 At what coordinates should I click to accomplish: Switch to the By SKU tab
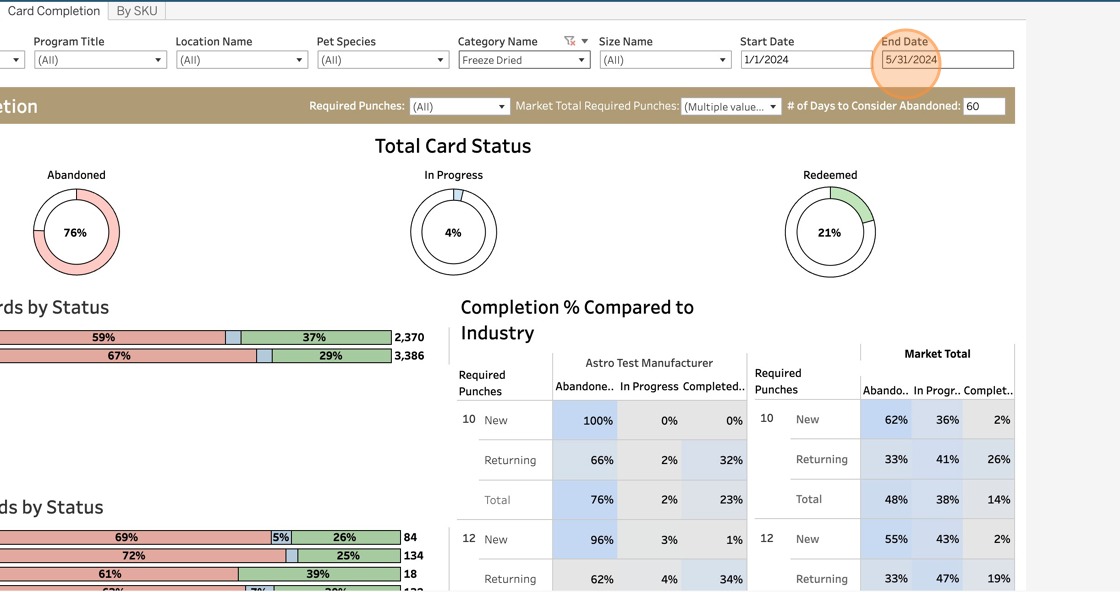[x=137, y=11]
